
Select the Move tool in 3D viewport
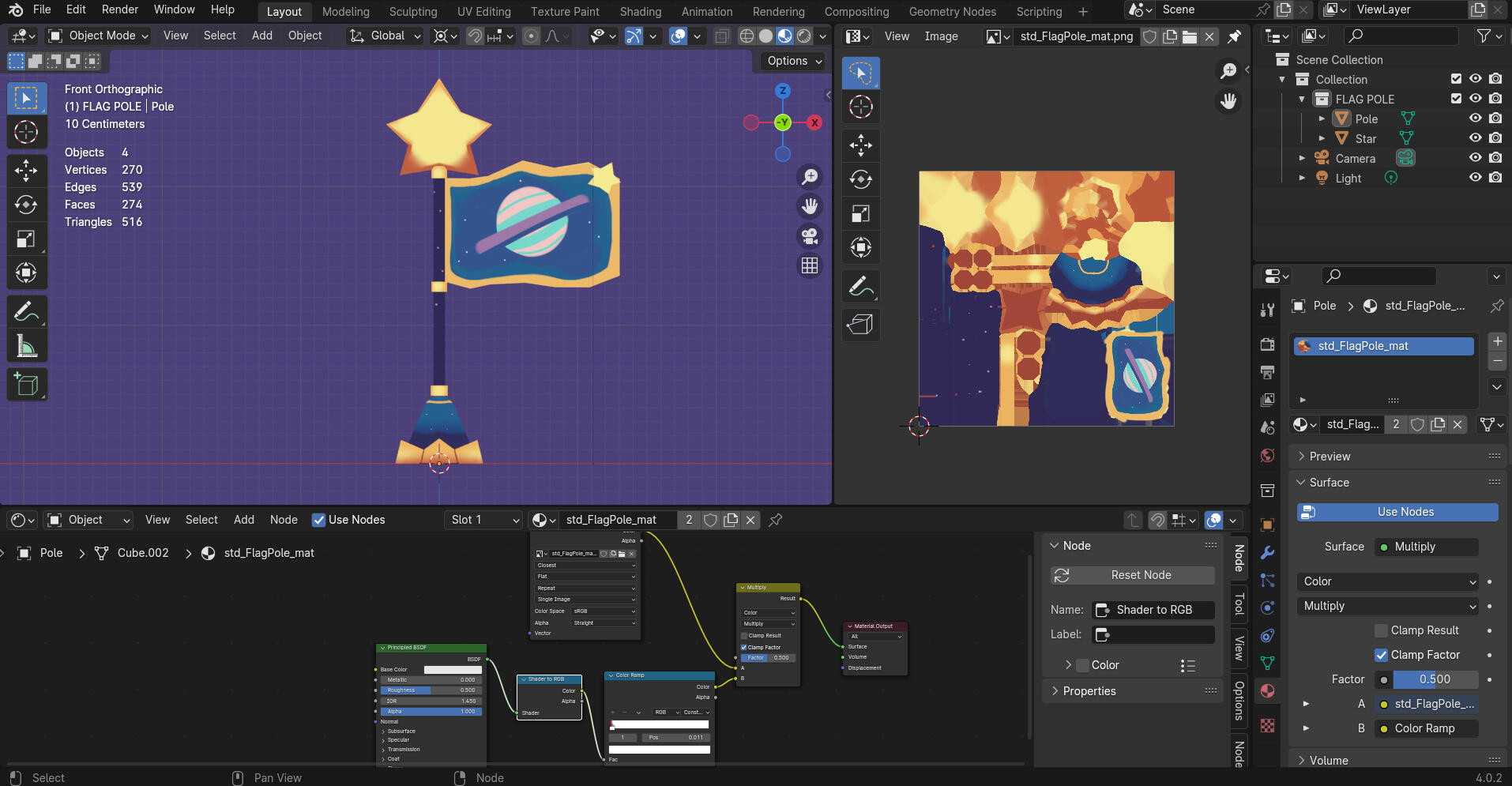point(26,170)
